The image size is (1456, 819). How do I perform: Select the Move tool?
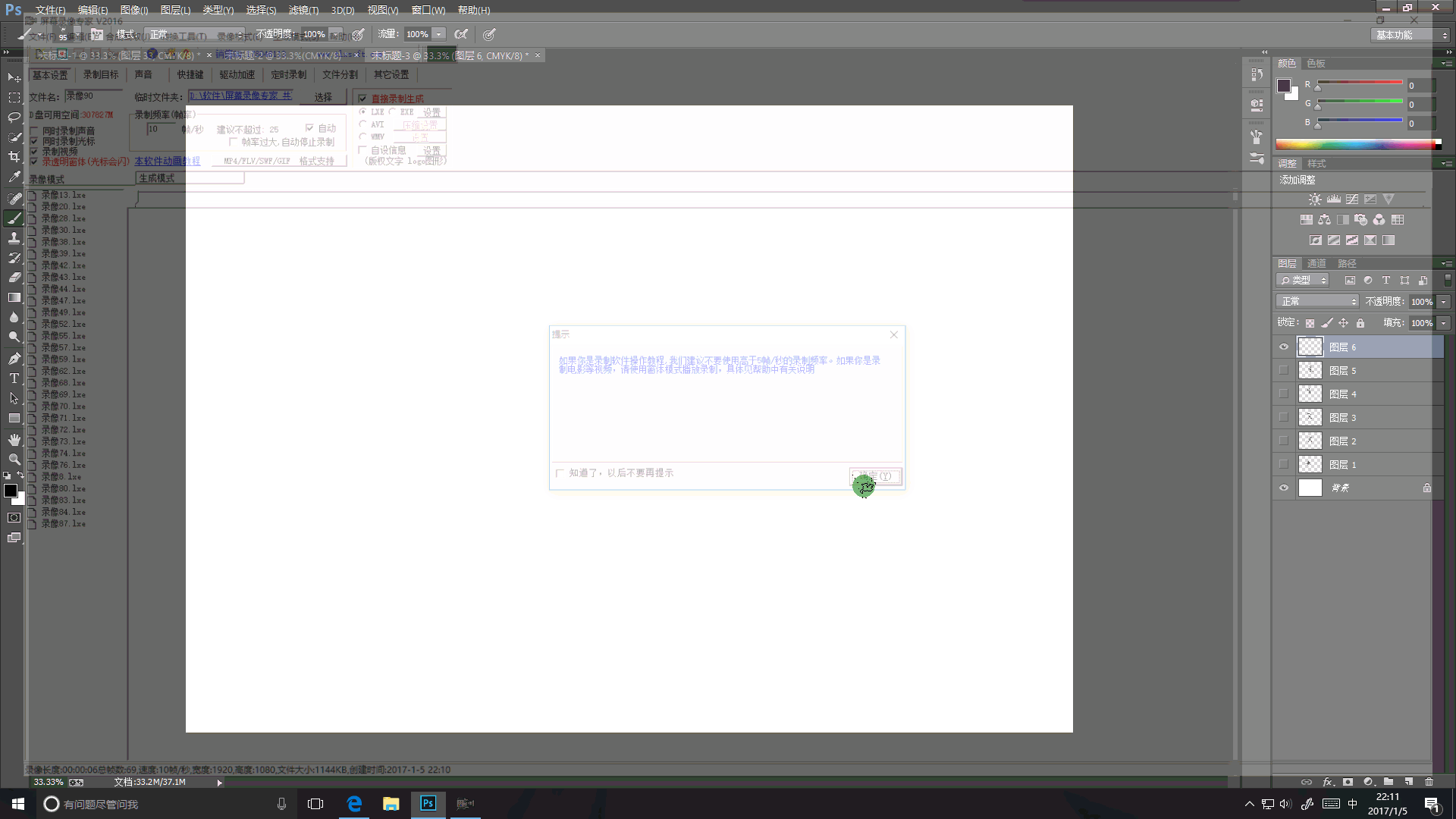[14, 77]
